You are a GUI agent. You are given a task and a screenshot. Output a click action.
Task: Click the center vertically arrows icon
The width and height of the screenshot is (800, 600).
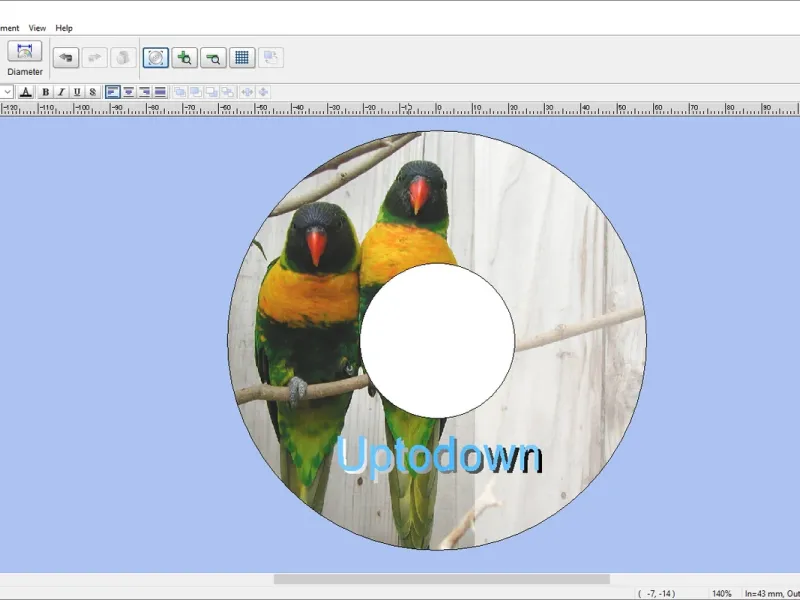tap(263, 92)
